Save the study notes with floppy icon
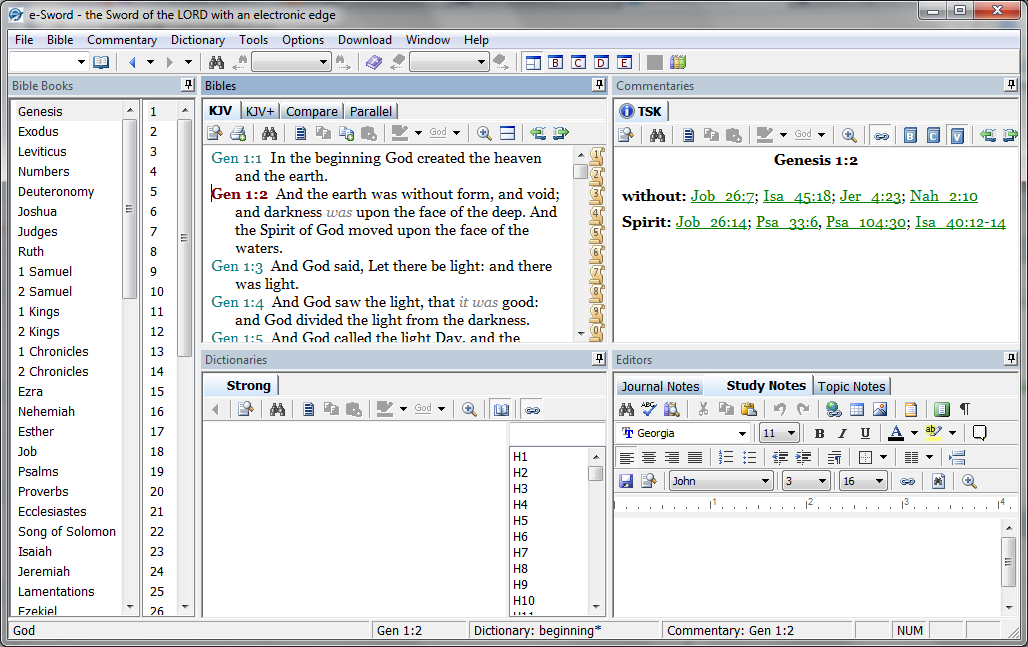Image resolution: width=1028 pixels, height=647 pixels. pyautogui.click(x=626, y=481)
